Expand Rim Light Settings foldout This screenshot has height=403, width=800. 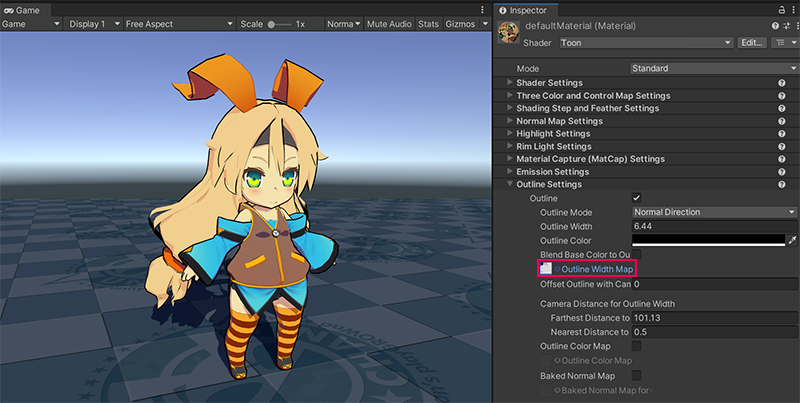(509, 146)
